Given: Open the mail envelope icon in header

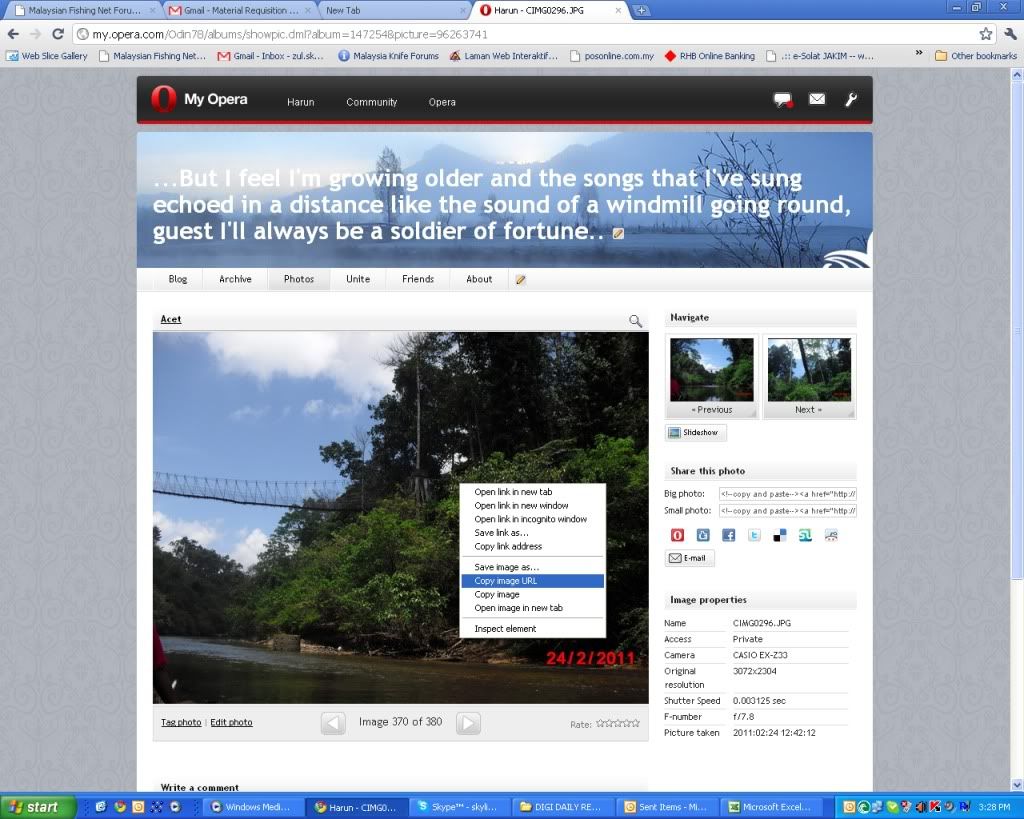Looking at the screenshot, I should tap(817, 100).
